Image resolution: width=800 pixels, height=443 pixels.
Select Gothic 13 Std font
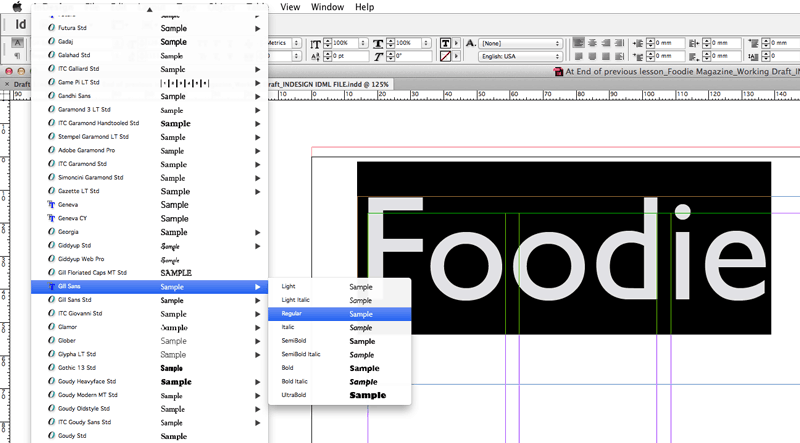(149, 368)
